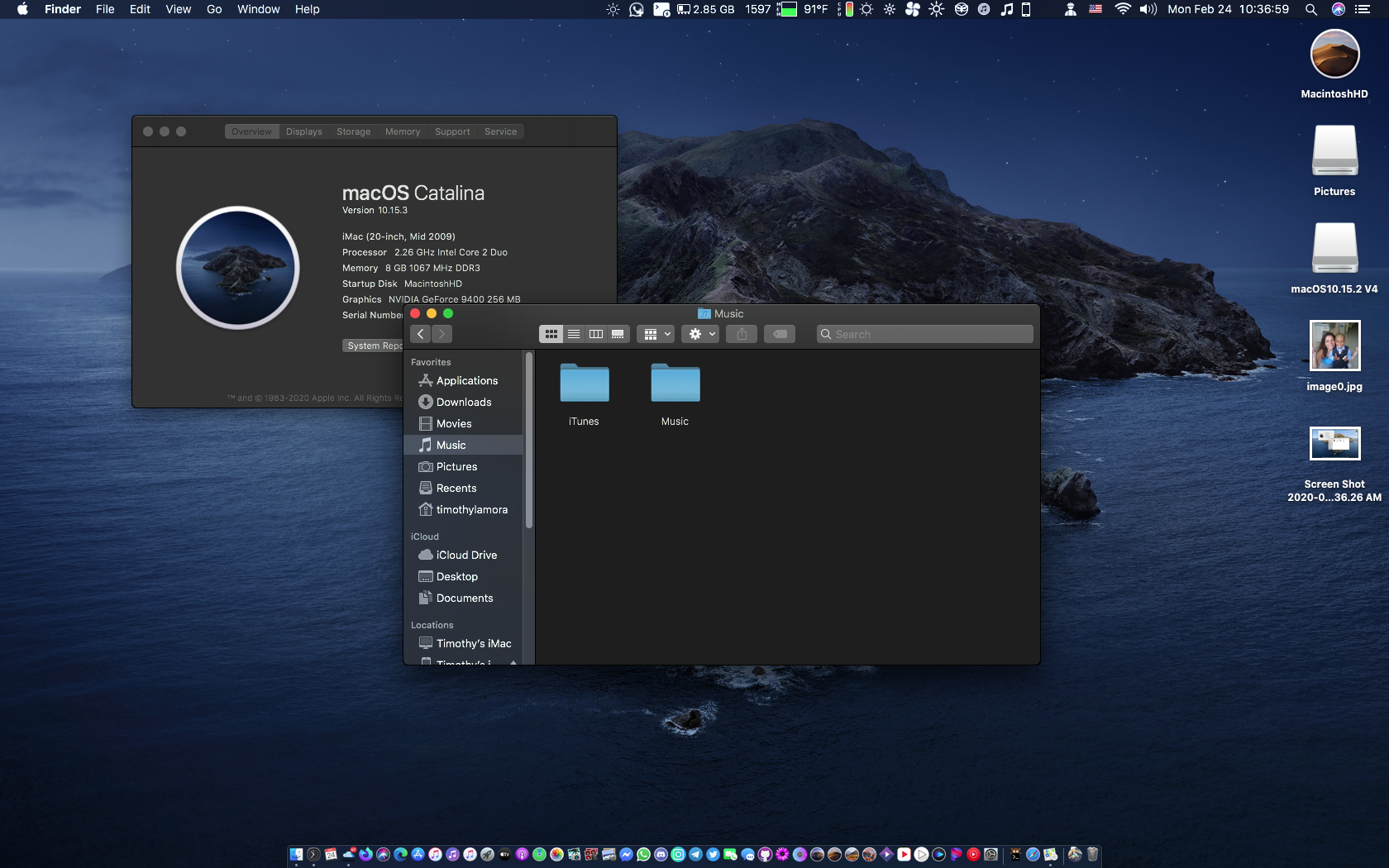Open the Help menu

tap(308, 9)
